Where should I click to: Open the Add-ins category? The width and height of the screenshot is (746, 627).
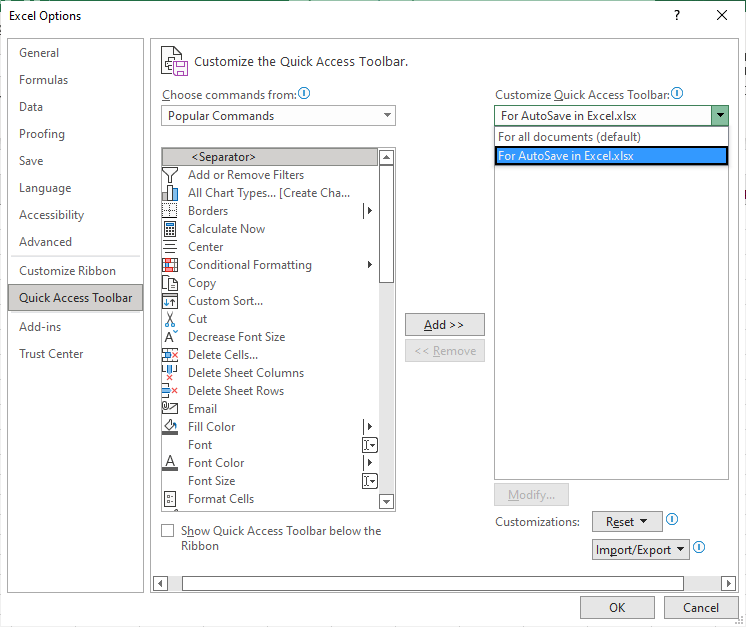[75, 327]
